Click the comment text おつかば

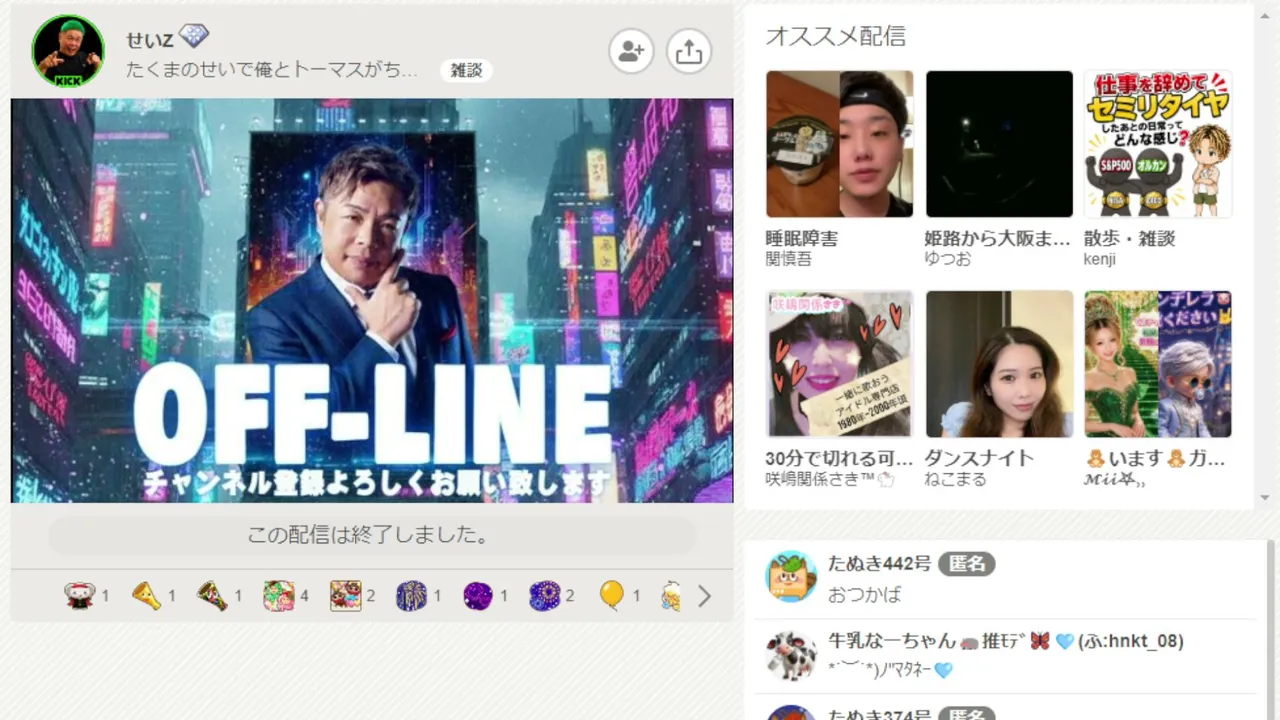[865, 594]
